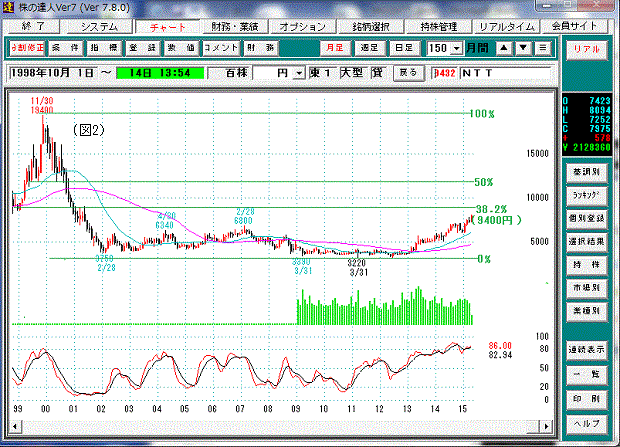Viewport: 620px width, 447px height.
Task: Click the 100% Fibonacci level label
Action: 482,114
